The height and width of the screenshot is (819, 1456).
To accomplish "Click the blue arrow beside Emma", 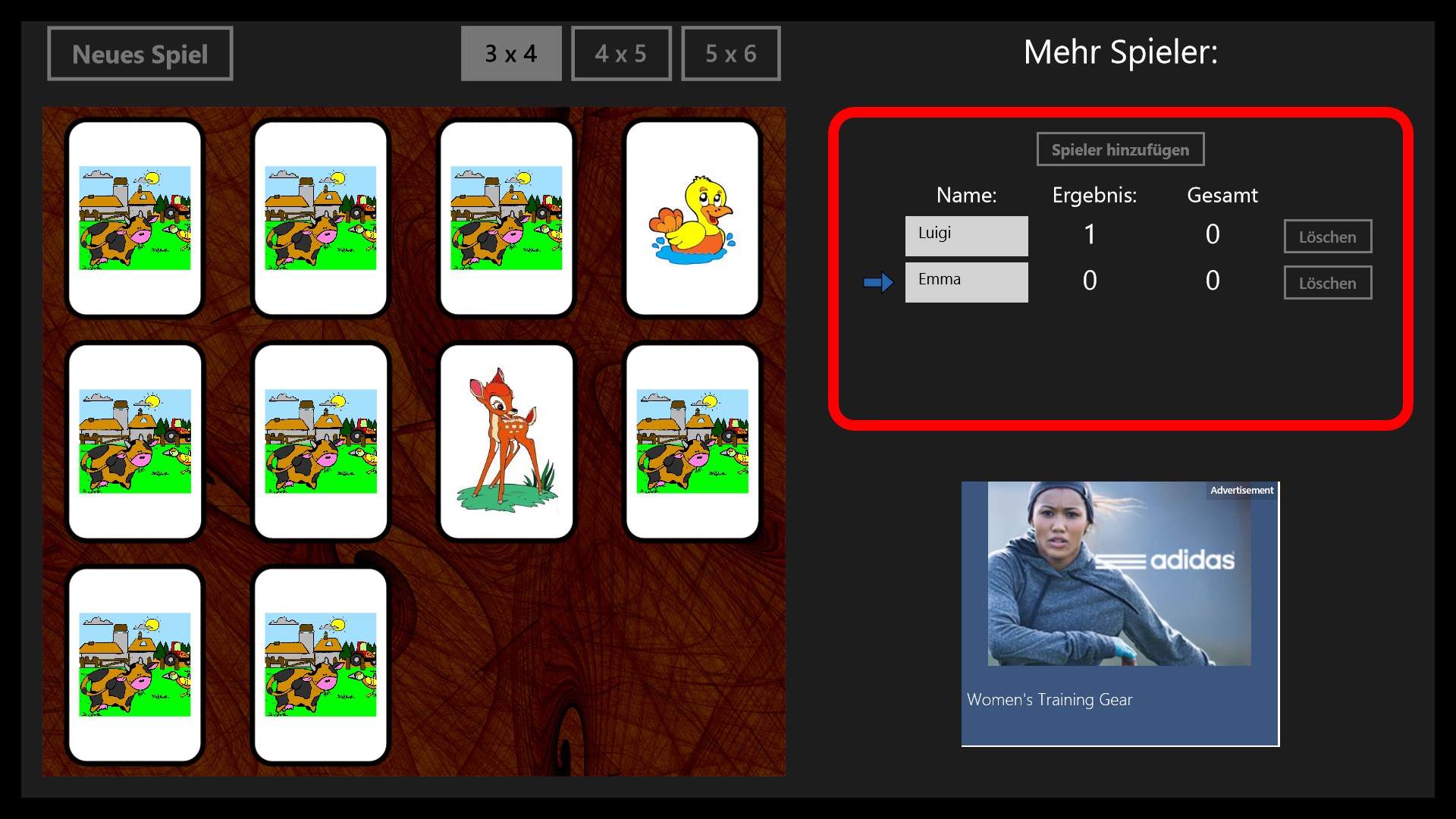I will (x=878, y=283).
